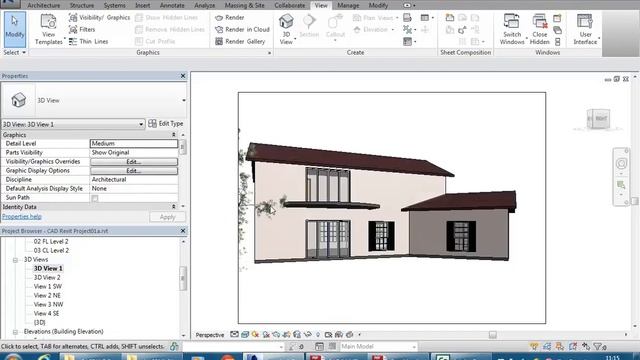Click the Edit Type button
Screen dimensions: 640x360
pyautogui.click(x=166, y=124)
